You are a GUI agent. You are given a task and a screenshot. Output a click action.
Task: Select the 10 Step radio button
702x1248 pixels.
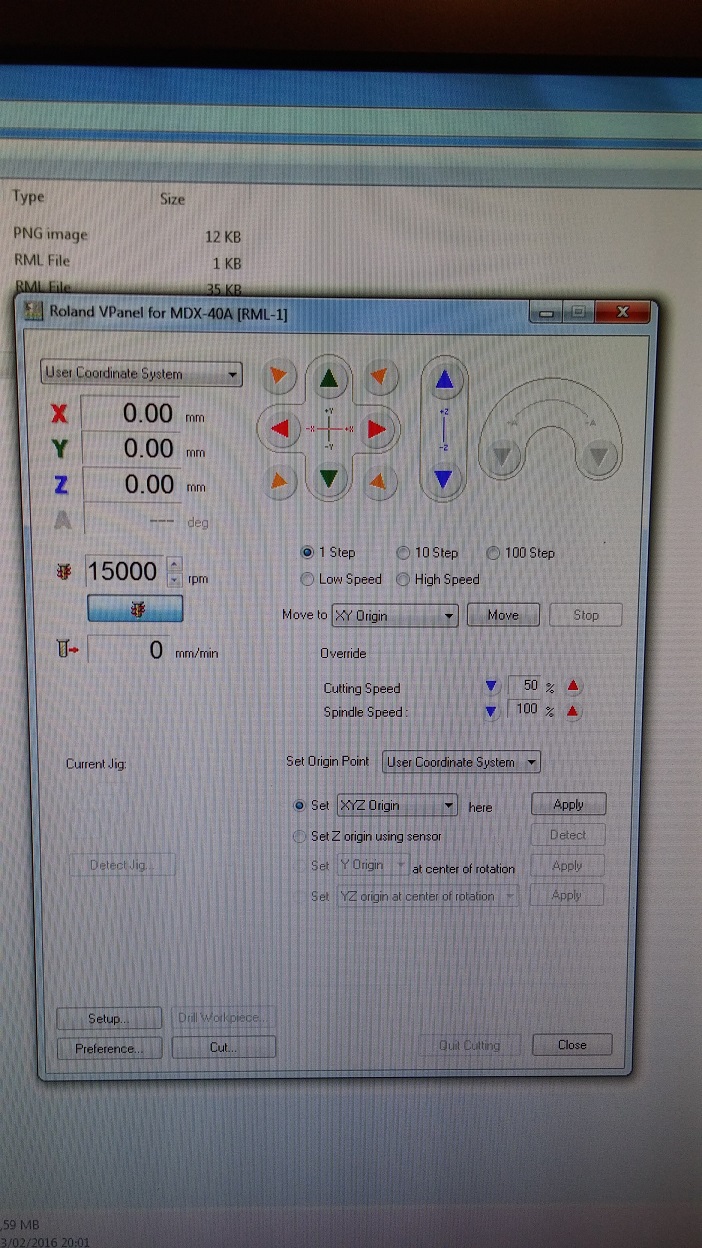(403, 552)
